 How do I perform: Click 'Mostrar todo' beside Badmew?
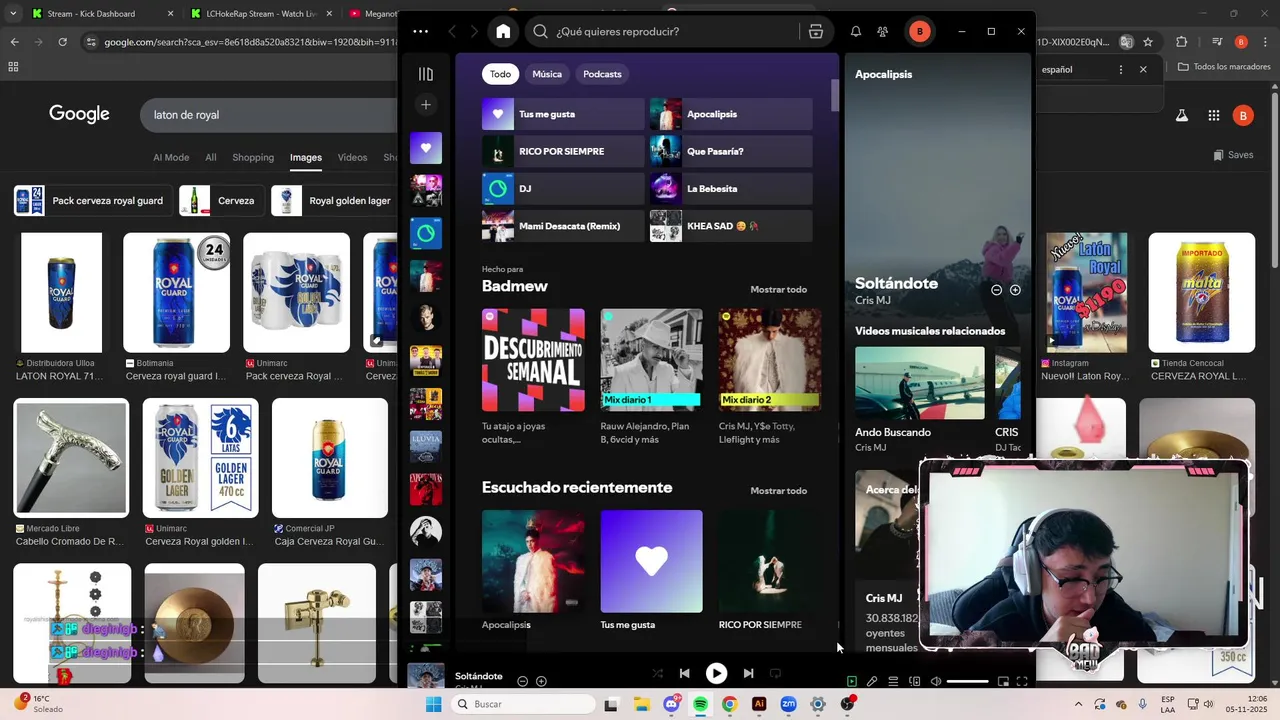coord(778,290)
